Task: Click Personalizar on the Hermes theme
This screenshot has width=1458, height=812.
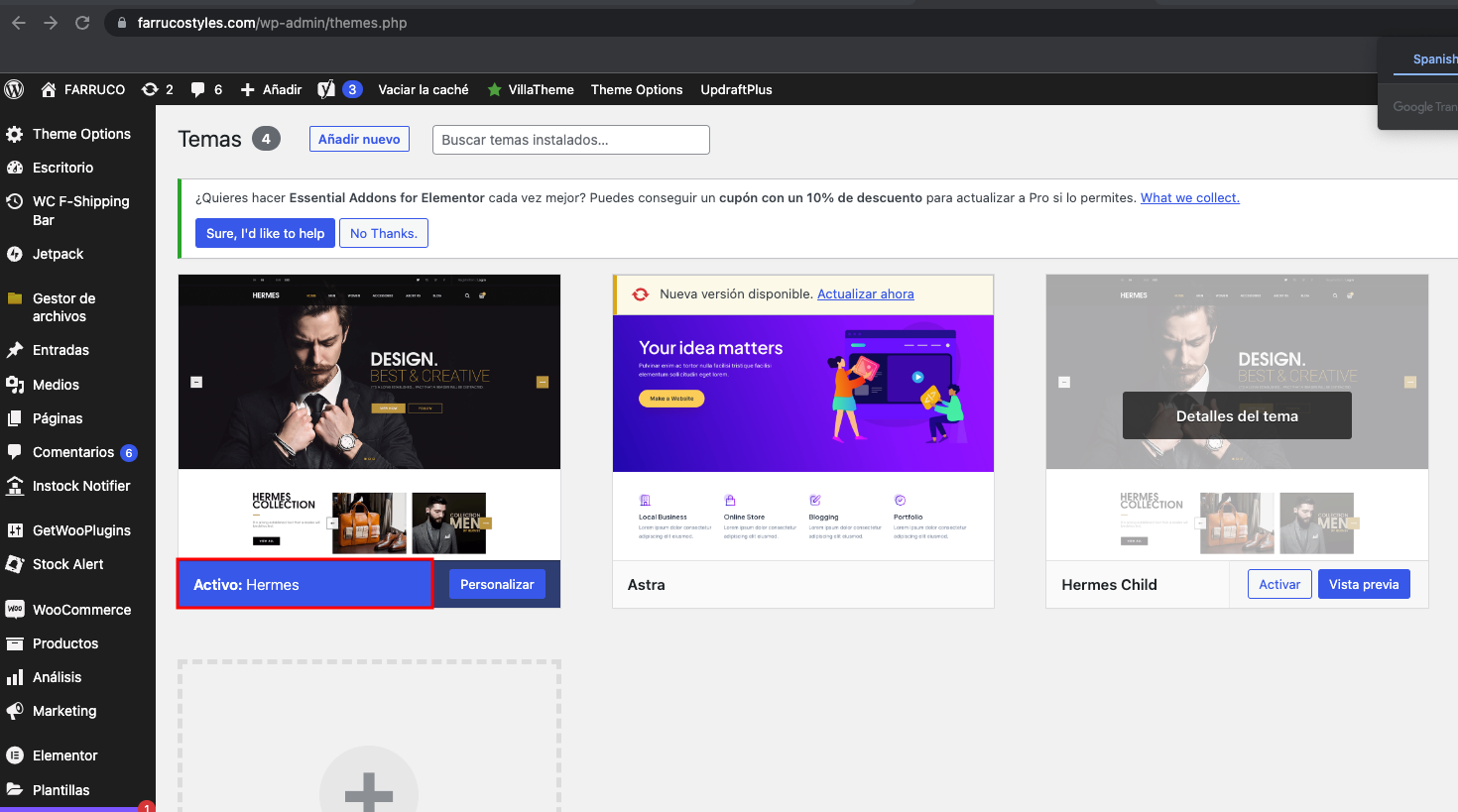Action: (497, 585)
